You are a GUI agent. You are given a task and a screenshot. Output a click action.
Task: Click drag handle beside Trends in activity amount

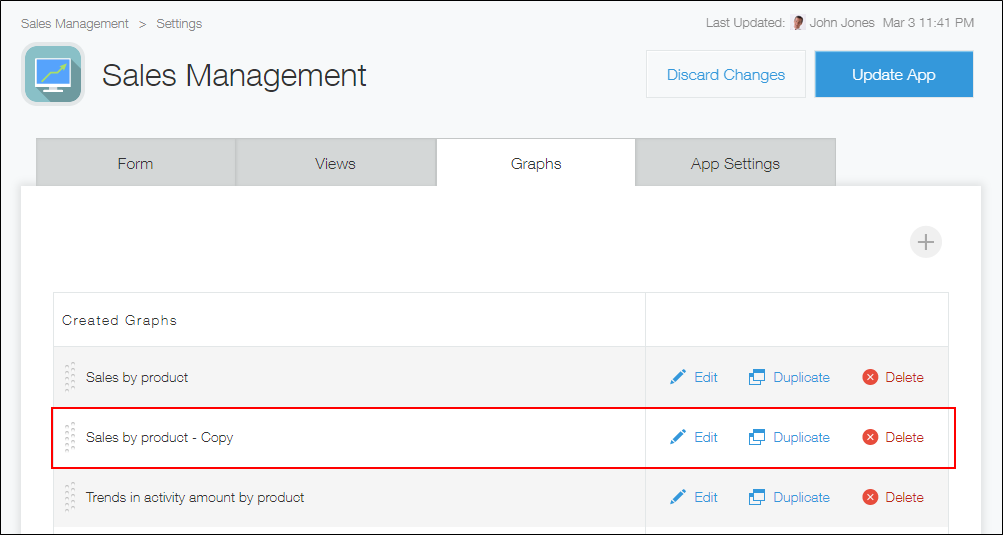tap(70, 497)
